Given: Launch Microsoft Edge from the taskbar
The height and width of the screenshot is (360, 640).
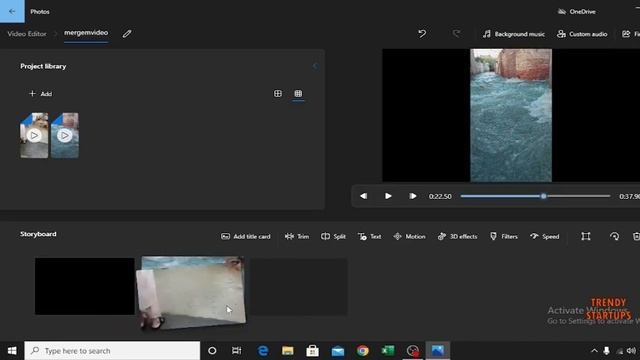Looking at the screenshot, I should [263, 351].
